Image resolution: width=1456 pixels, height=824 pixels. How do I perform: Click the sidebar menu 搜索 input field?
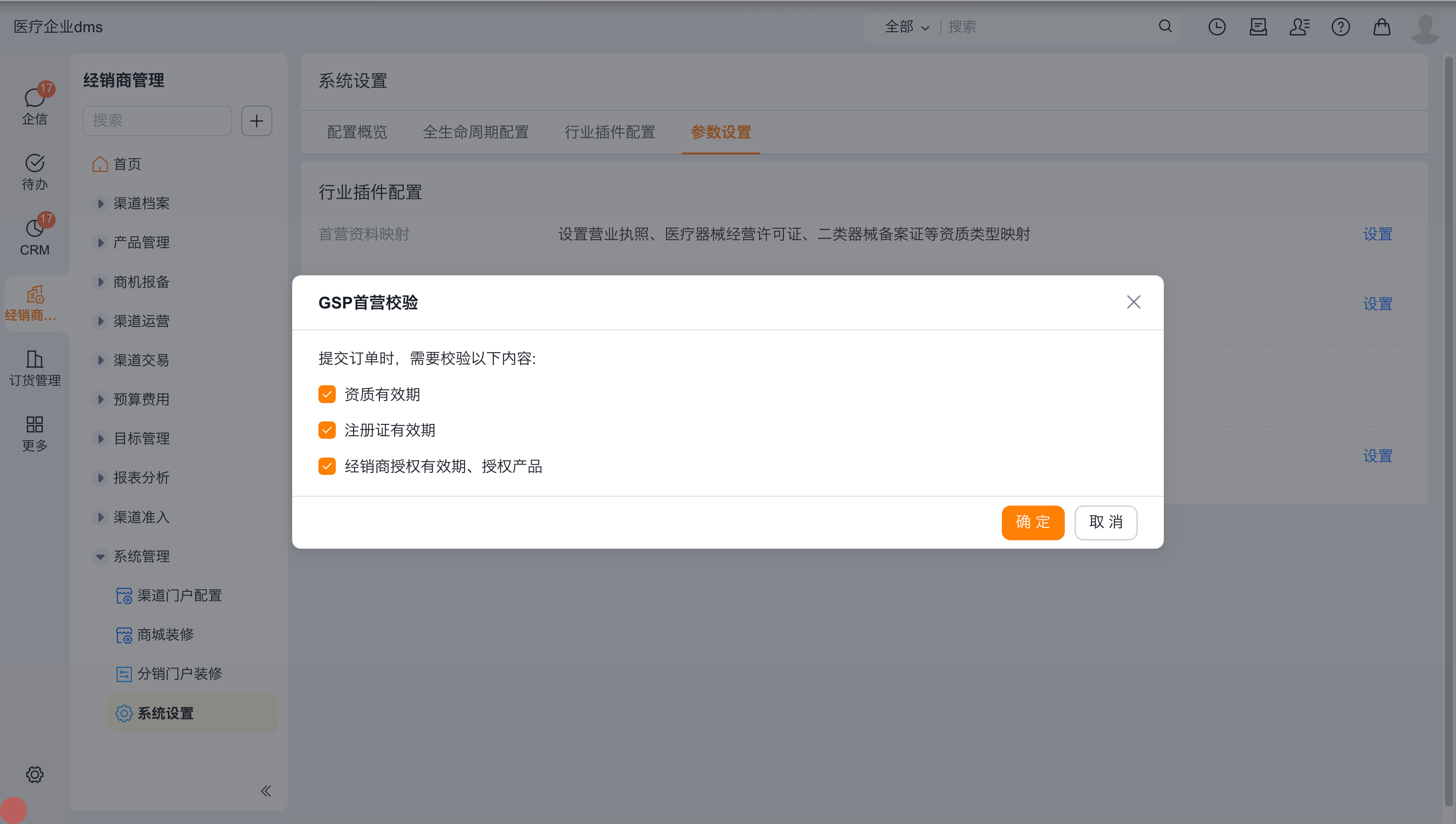[x=157, y=120]
